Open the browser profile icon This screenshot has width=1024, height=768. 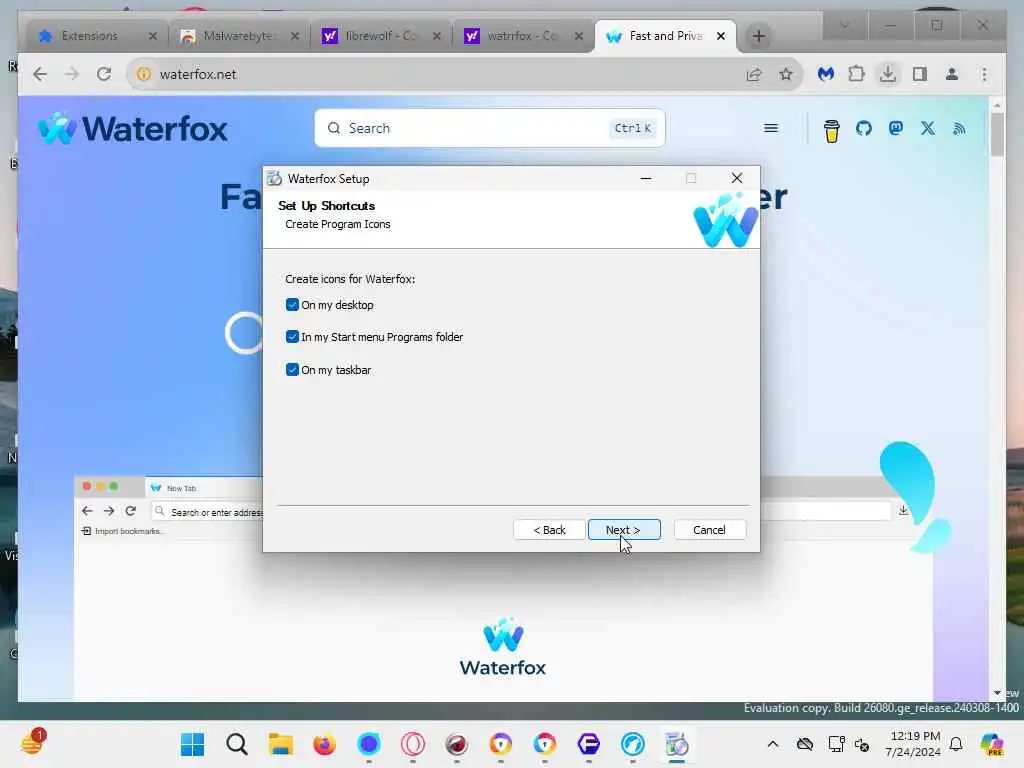[x=952, y=74]
